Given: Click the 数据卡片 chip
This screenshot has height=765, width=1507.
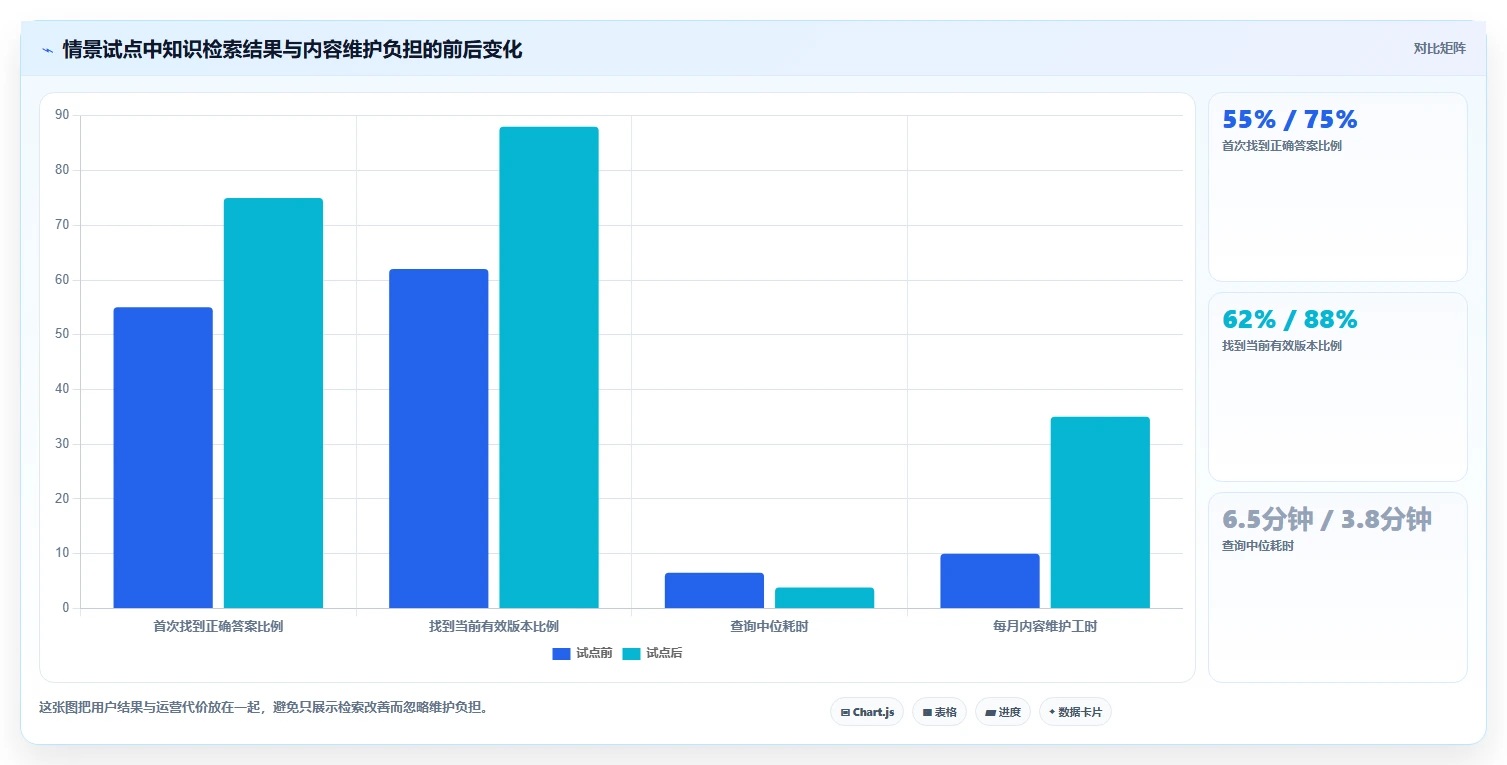Looking at the screenshot, I should 1075,712.
